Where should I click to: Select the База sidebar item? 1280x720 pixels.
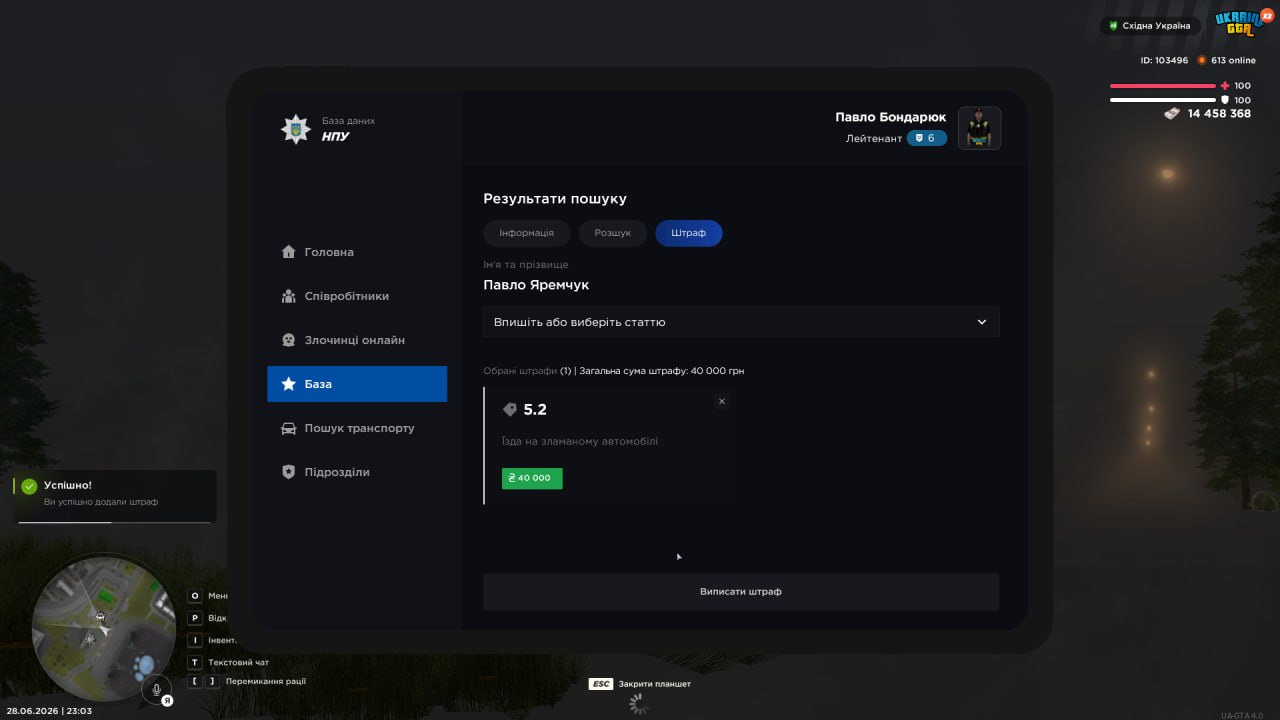[357, 384]
